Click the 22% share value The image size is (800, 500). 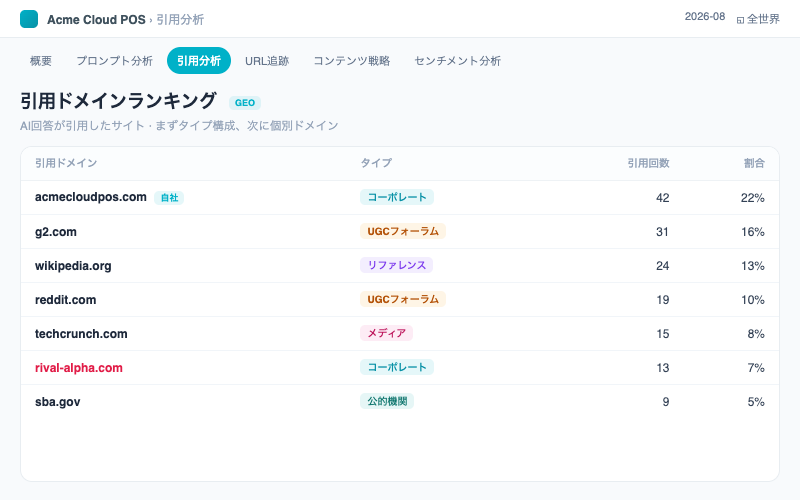[x=753, y=198]
